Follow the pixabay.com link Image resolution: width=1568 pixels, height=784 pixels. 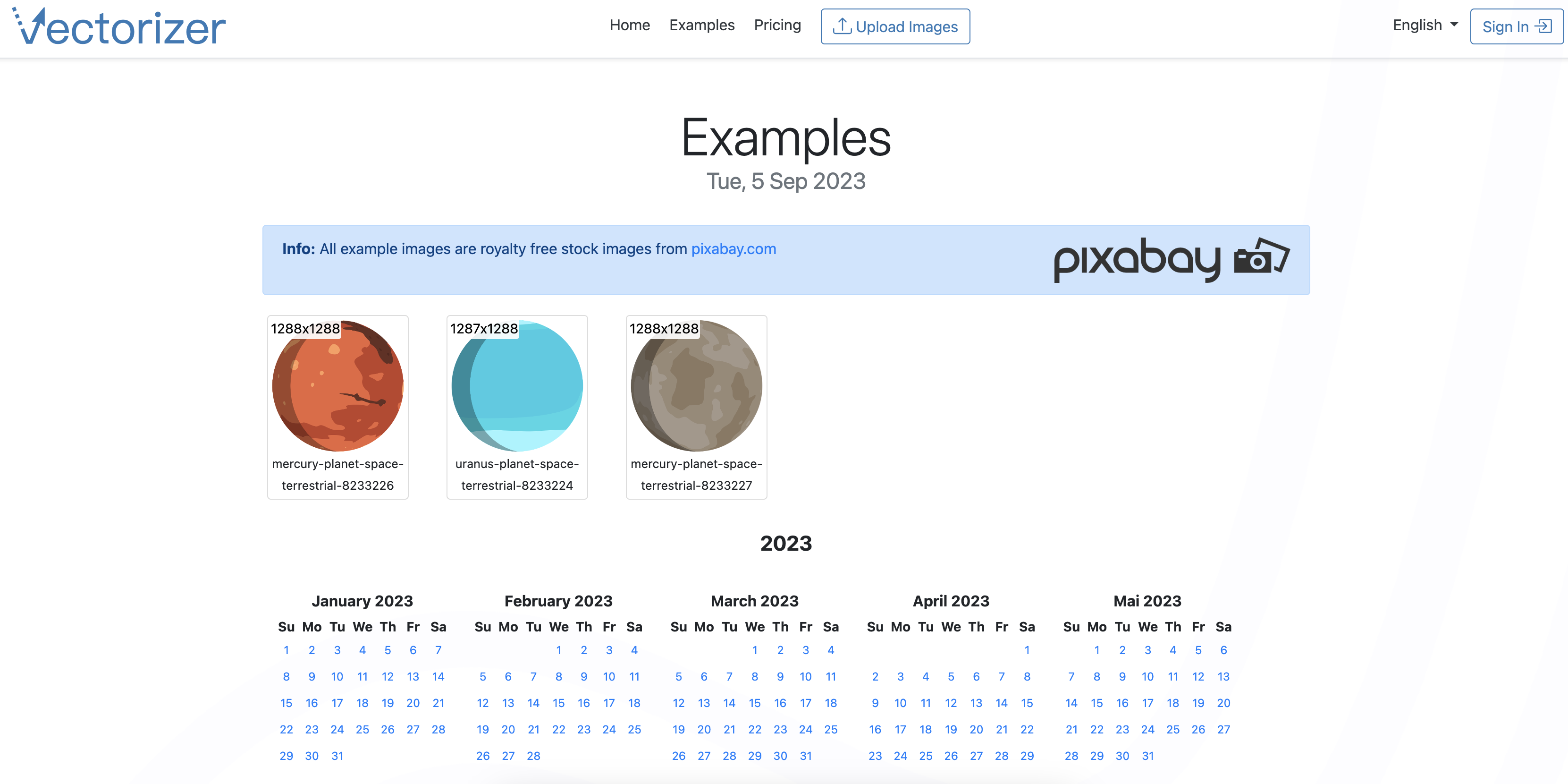(x=733, y=248)
